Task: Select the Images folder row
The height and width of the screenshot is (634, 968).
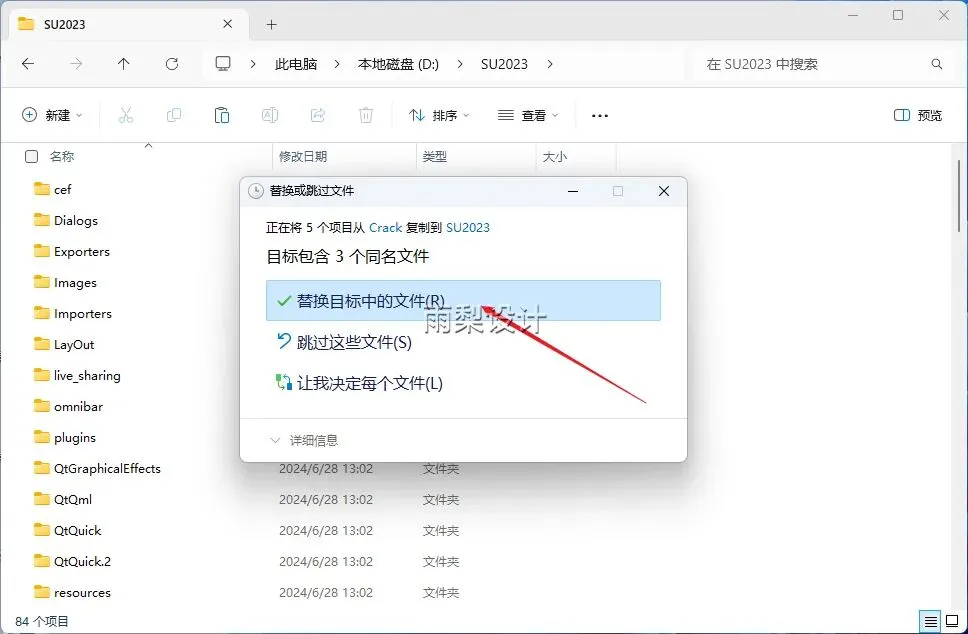Action: click(75, 282)
